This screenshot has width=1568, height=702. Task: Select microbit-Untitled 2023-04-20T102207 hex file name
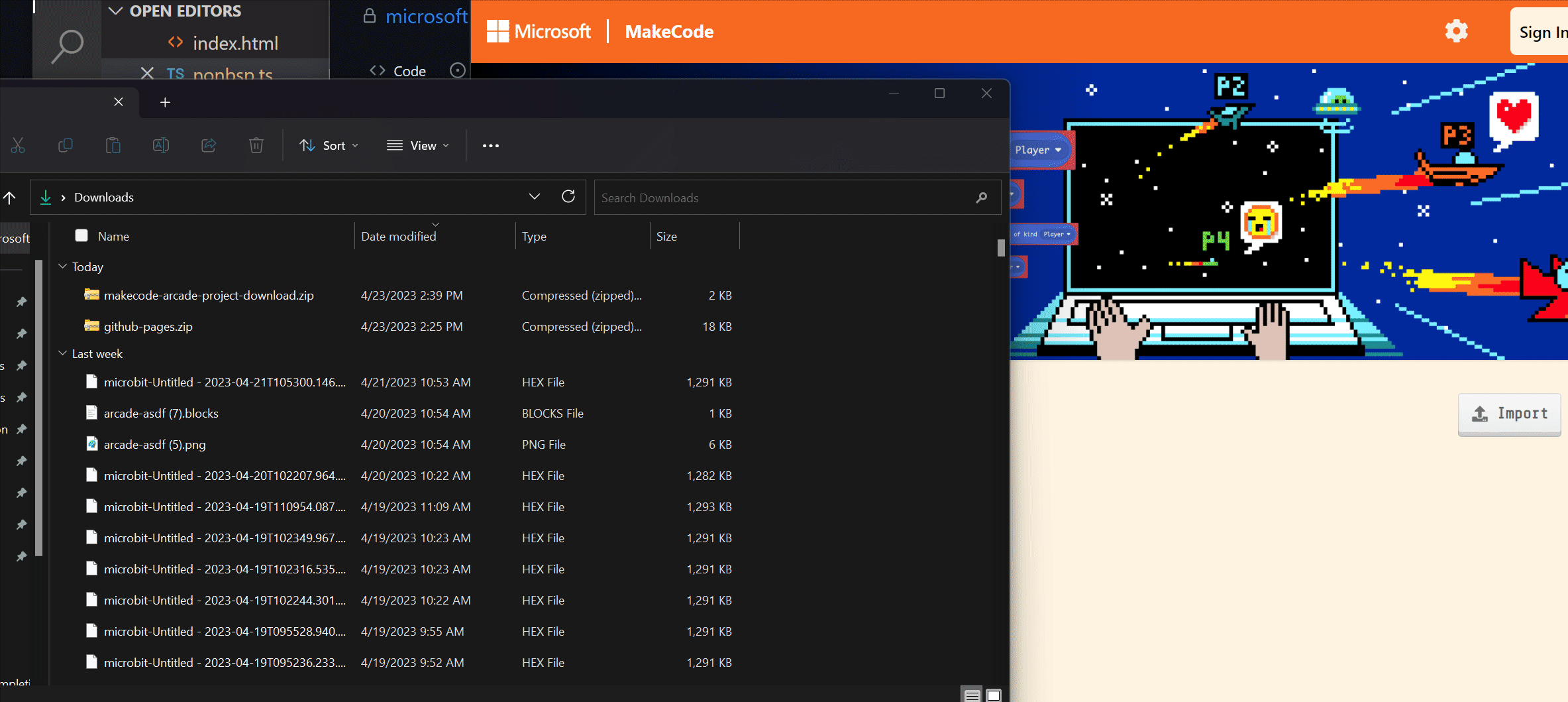[x=225, y=475]
